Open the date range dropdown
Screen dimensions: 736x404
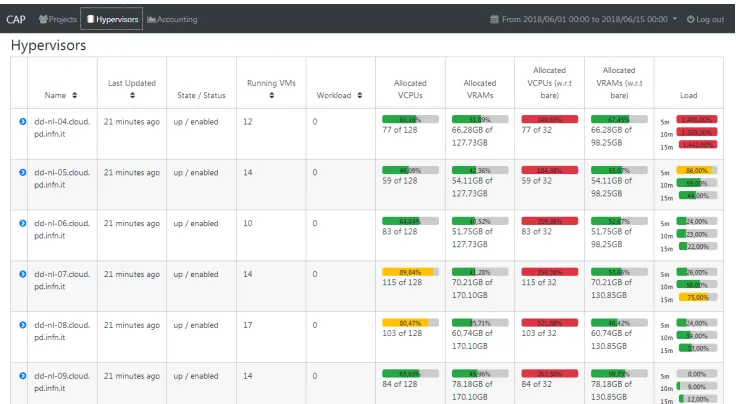[584, 19]
